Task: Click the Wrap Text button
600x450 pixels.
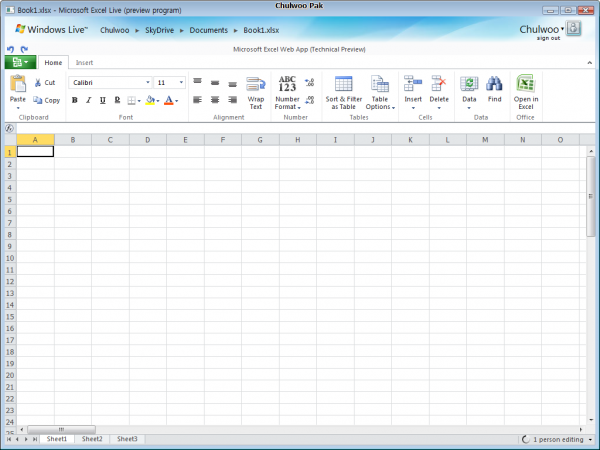Action: point(256,93)
